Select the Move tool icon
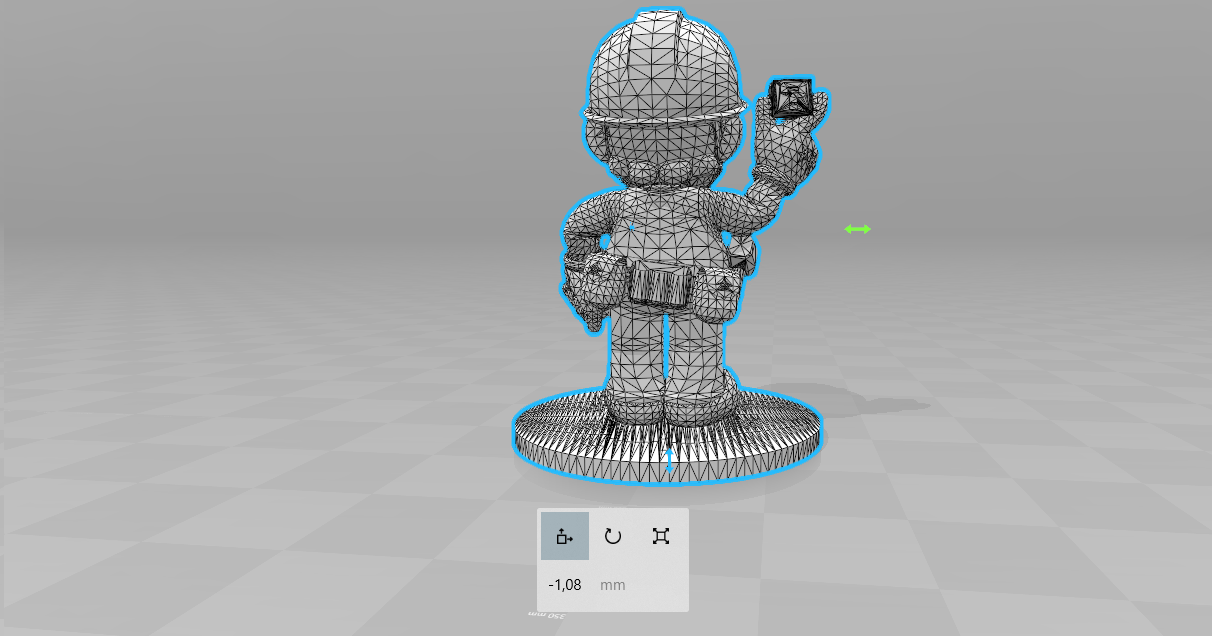The image size is (1212, 636). tap(565, 536)
